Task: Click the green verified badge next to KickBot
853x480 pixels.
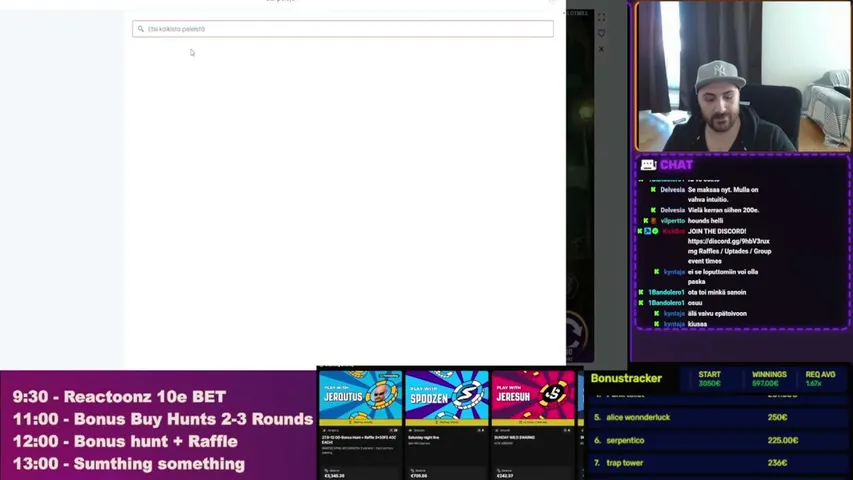Action: click(655, 231)
